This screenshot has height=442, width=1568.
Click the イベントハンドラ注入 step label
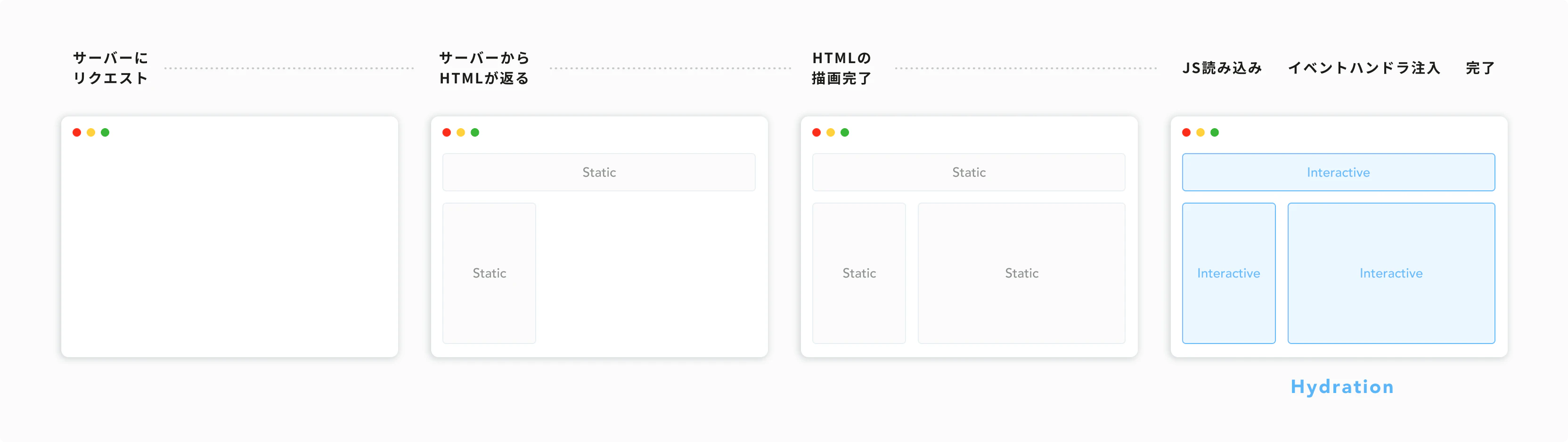[1364, 68]
